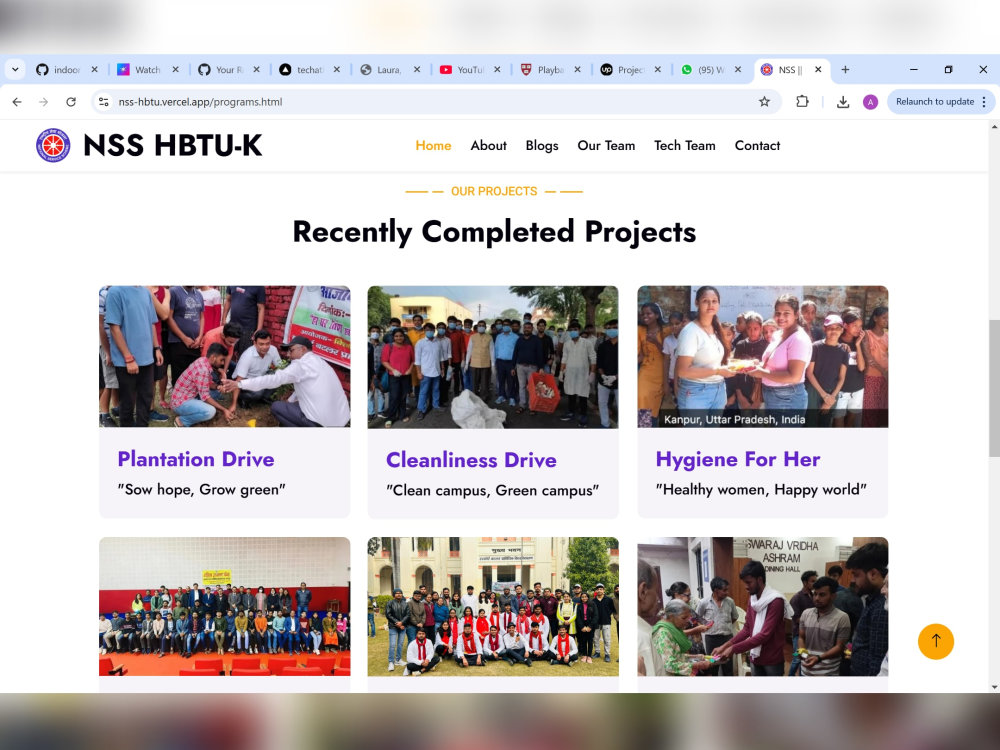Click the "Sow hope, Grow green" tagline
The image size is (1000, 750).
click(202, 490)
